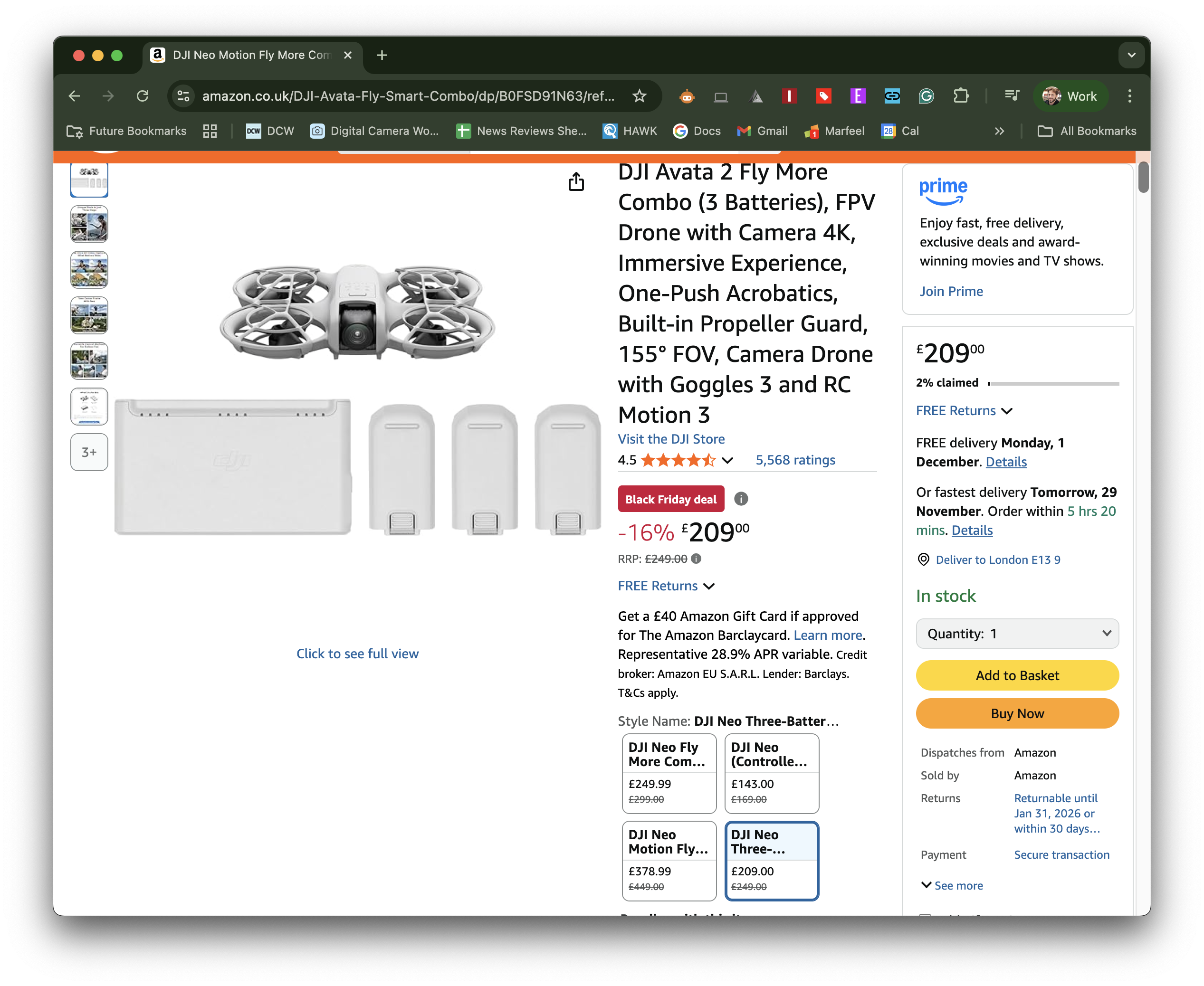Open a new browser tab

coord(382,55)
